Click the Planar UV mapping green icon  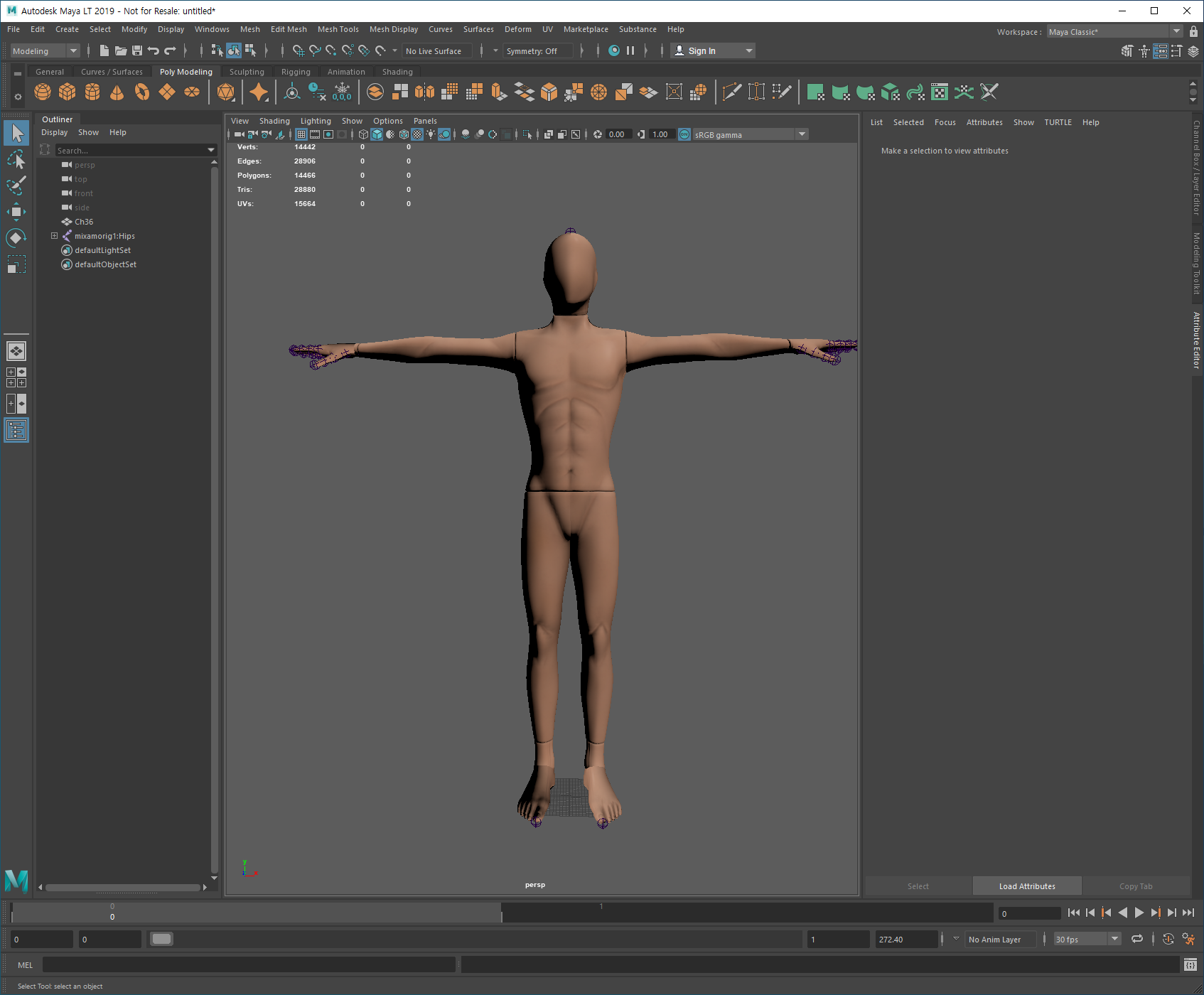pos(815,92)
